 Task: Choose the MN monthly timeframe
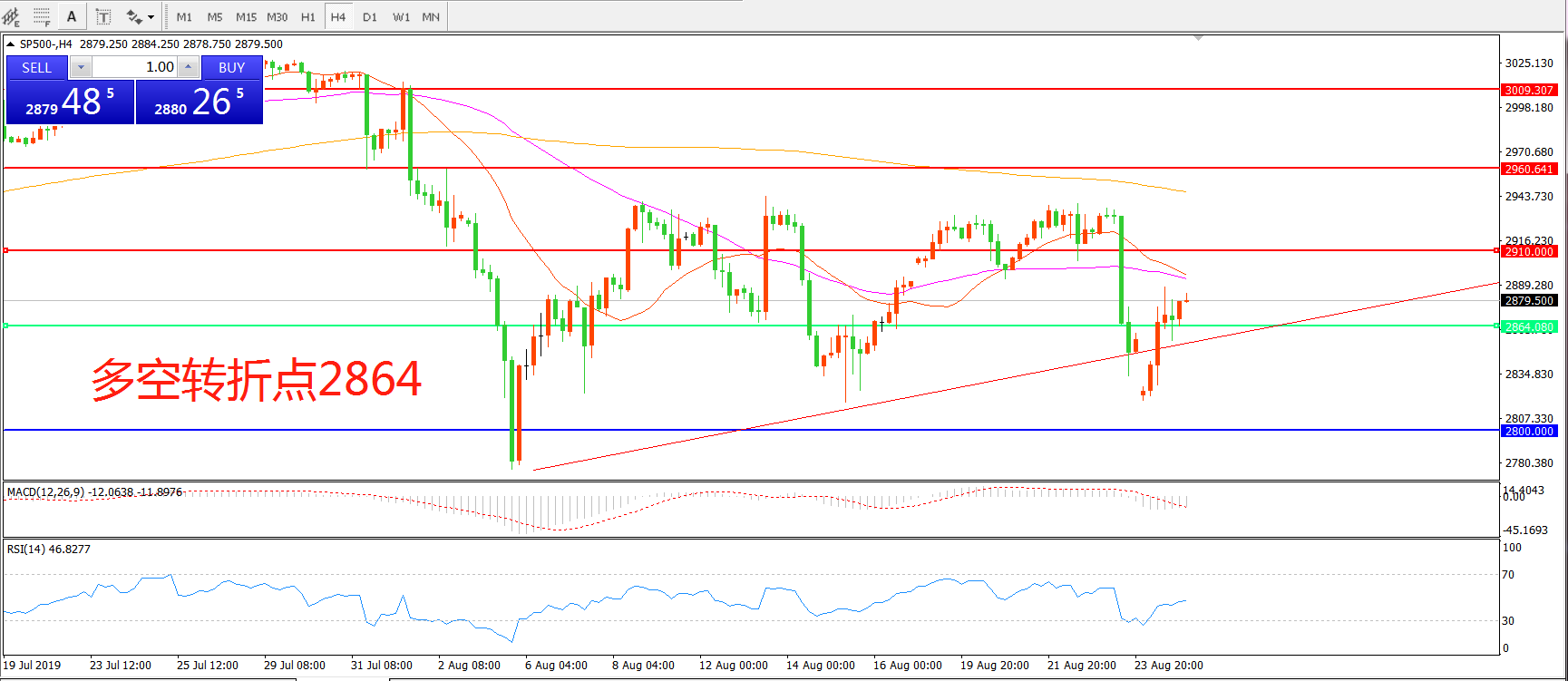click(431, 16)
